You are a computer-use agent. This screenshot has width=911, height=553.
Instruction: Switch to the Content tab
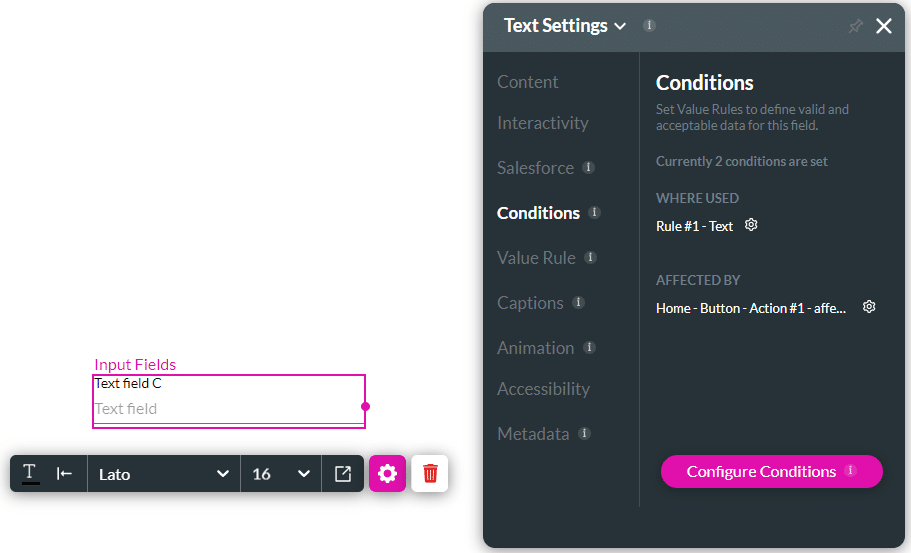pos(528,82)
